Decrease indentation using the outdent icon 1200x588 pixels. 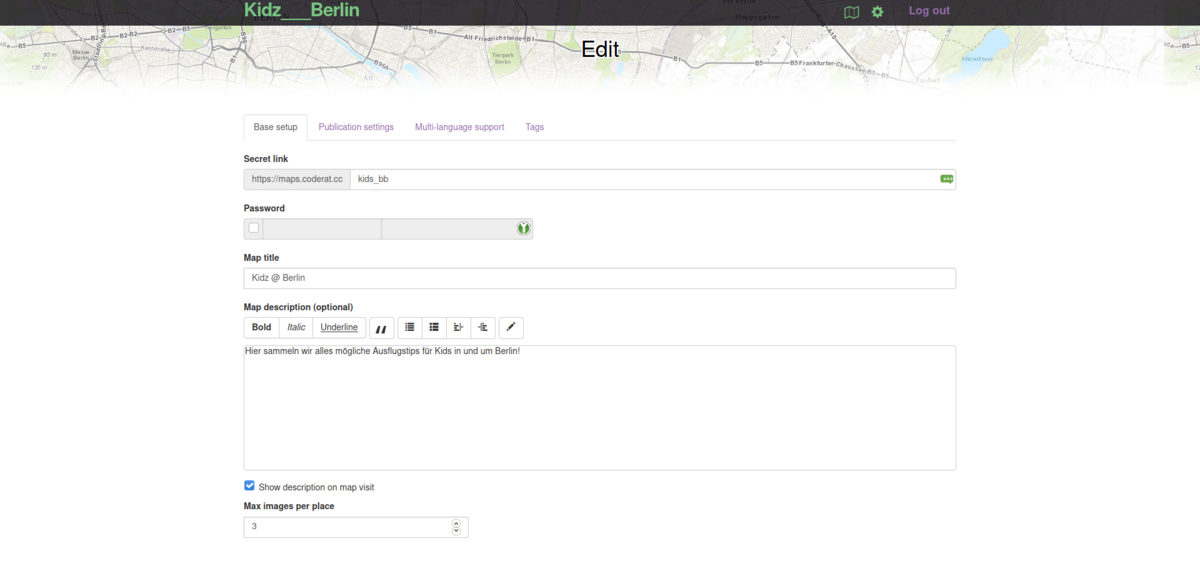[481, 327]
